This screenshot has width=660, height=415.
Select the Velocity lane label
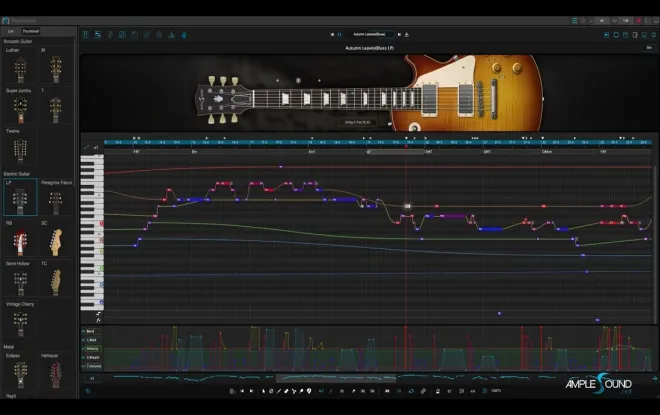coord(93,349)
